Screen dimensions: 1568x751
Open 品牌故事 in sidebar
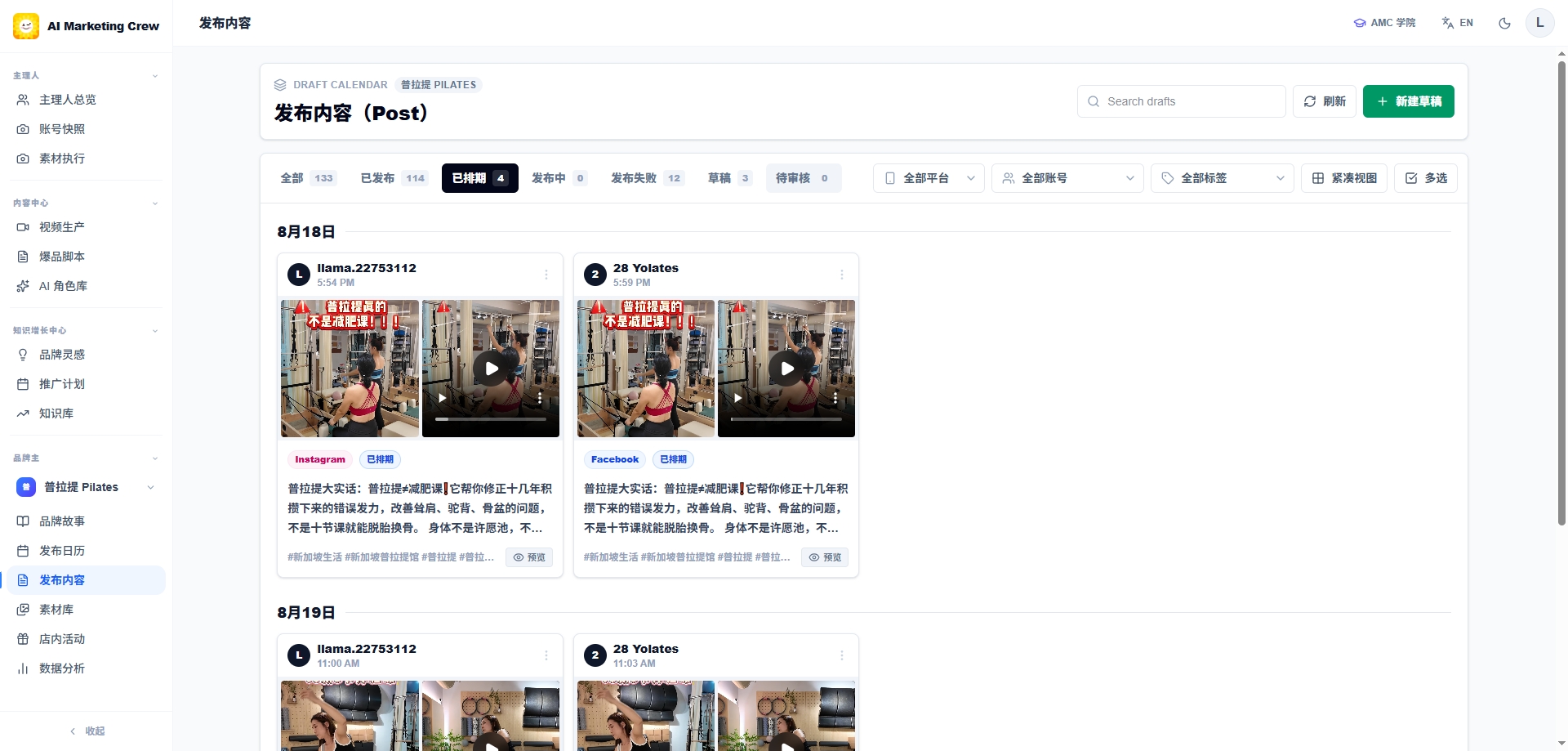[85, 521]
